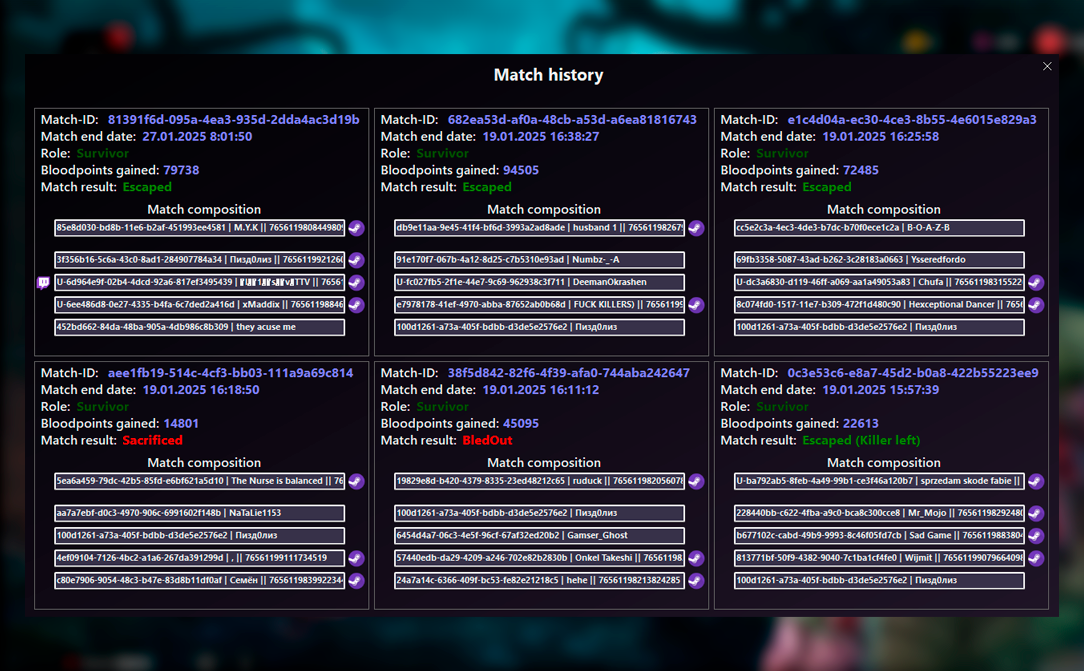The image size is (1084, 671).
Task: Select the B-O-A-Z-B player field
Action: (x=879, y=228)
